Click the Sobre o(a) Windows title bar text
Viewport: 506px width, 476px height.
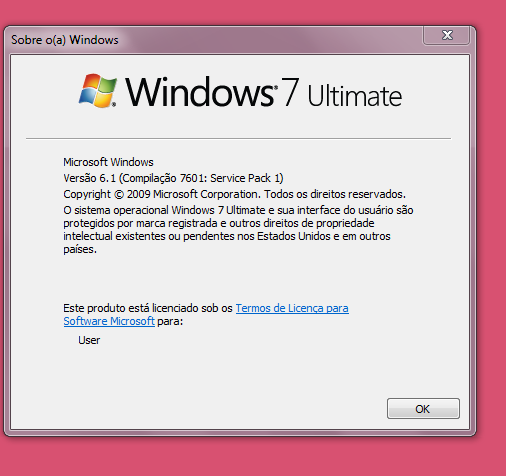pyautogui.click(x=65, y=40)
